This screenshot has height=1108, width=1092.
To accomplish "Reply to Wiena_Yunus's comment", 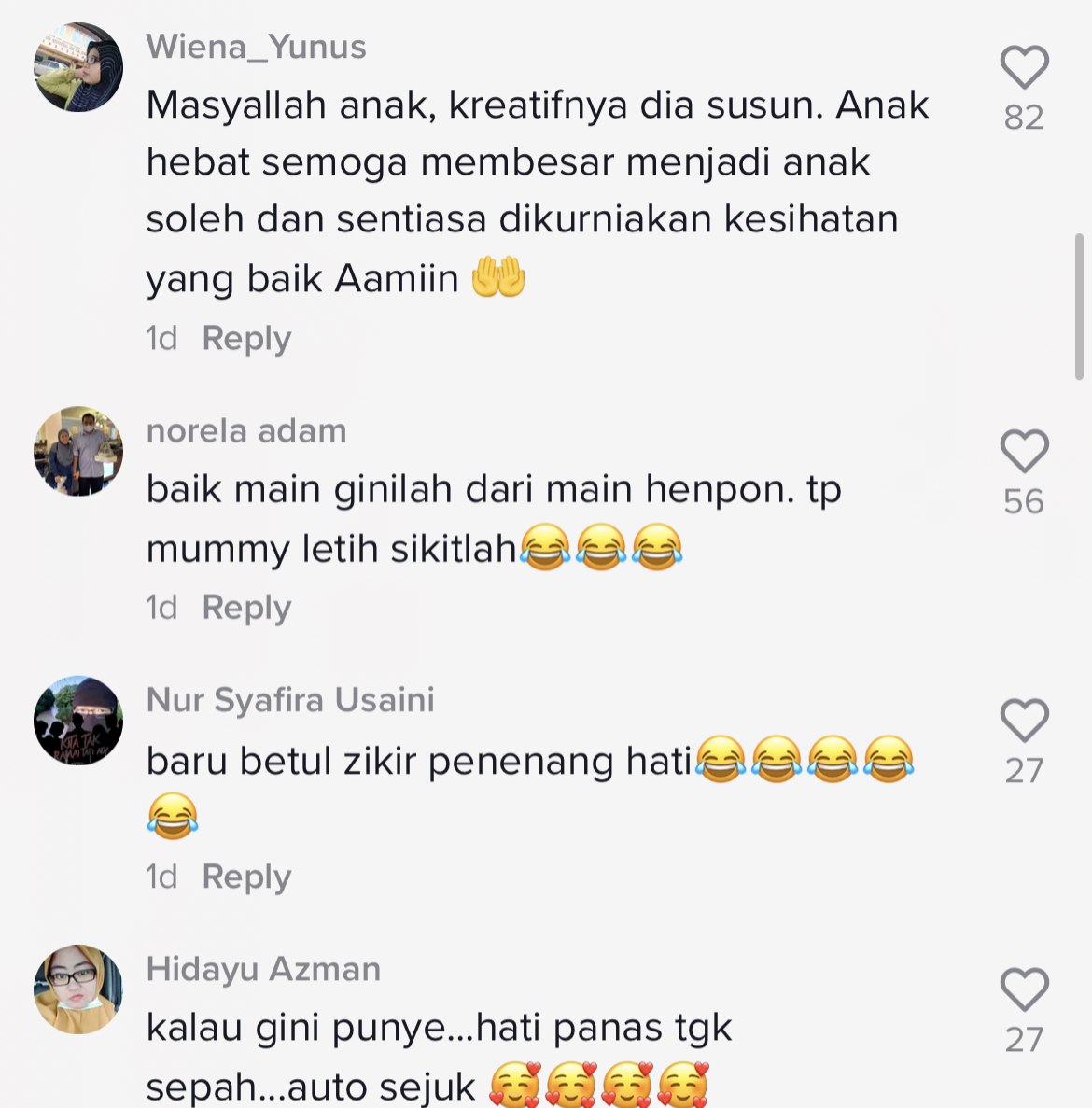I will click(x=246, y=339).
